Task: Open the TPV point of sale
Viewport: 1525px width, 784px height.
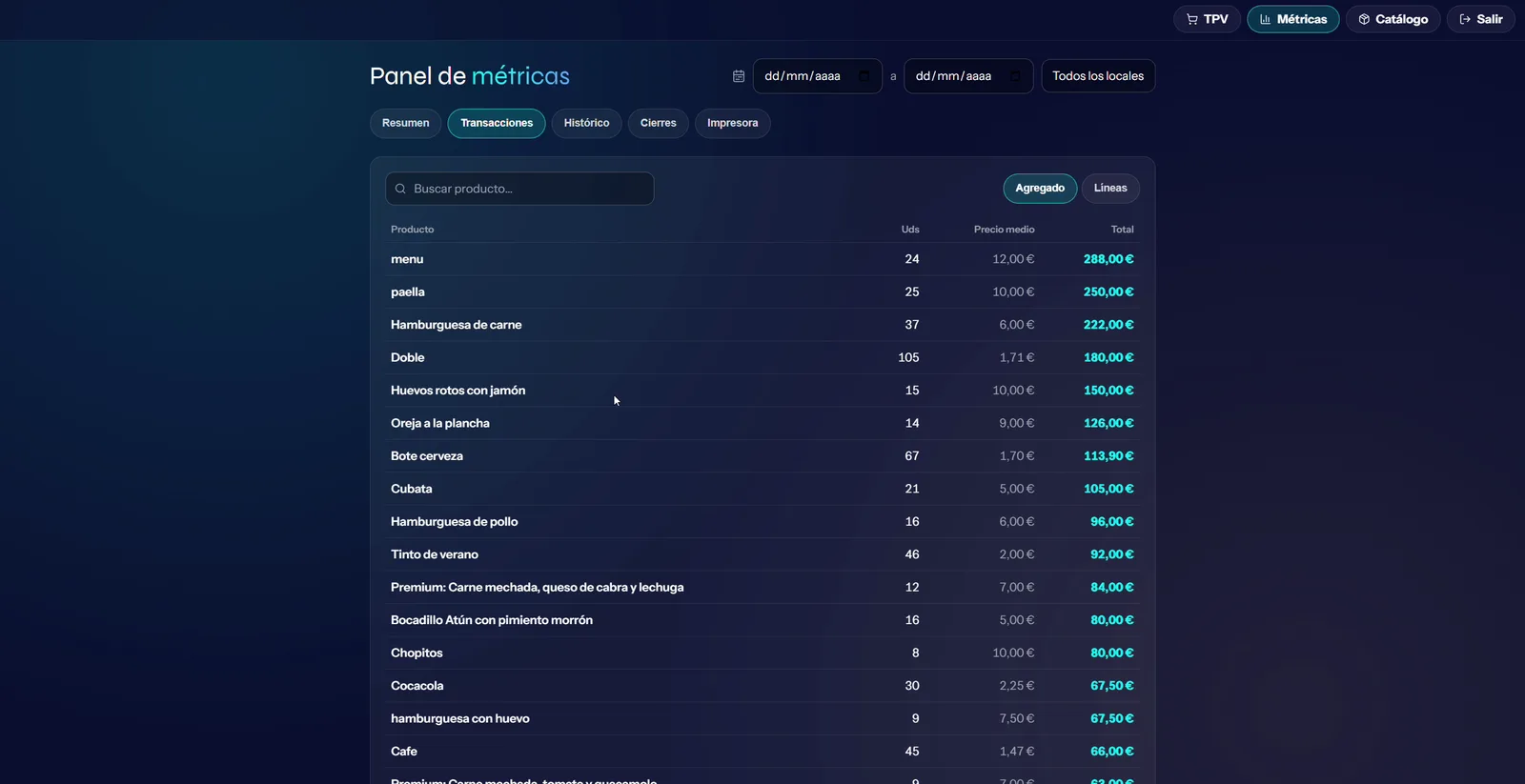Action: (x=1207, y=19)
